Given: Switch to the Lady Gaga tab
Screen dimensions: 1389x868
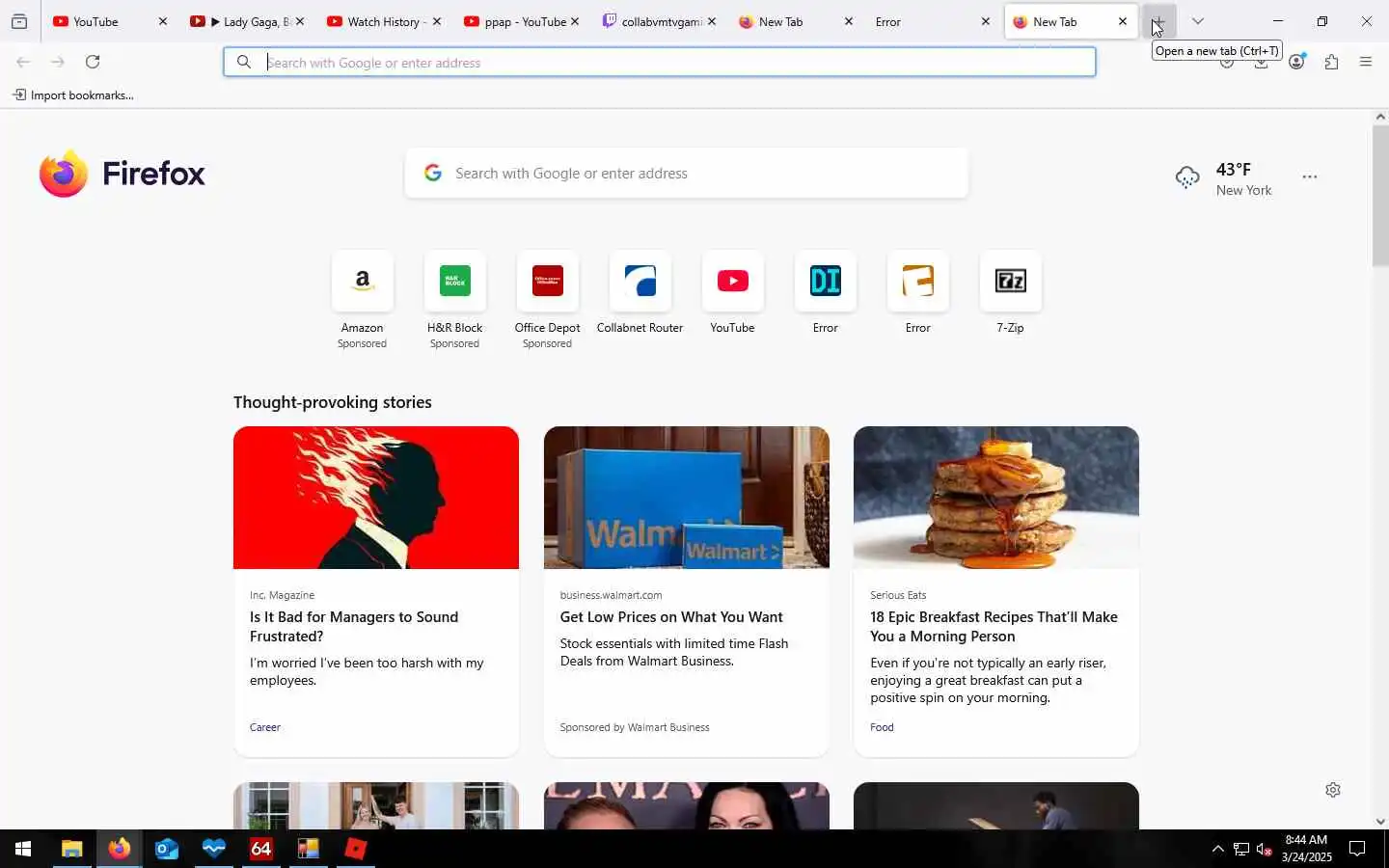Looking at the screenshot, I should pyautogui.click(x=246, y=21).
